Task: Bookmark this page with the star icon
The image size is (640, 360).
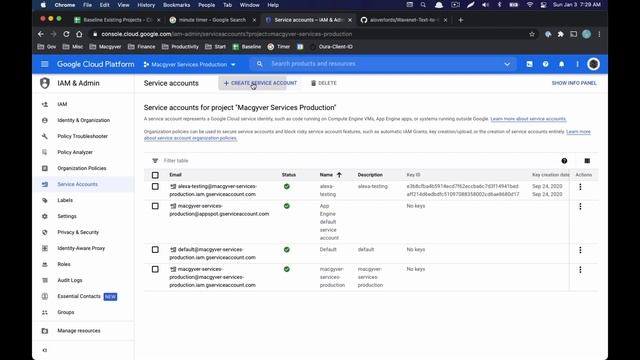Action: click(532, 34)
